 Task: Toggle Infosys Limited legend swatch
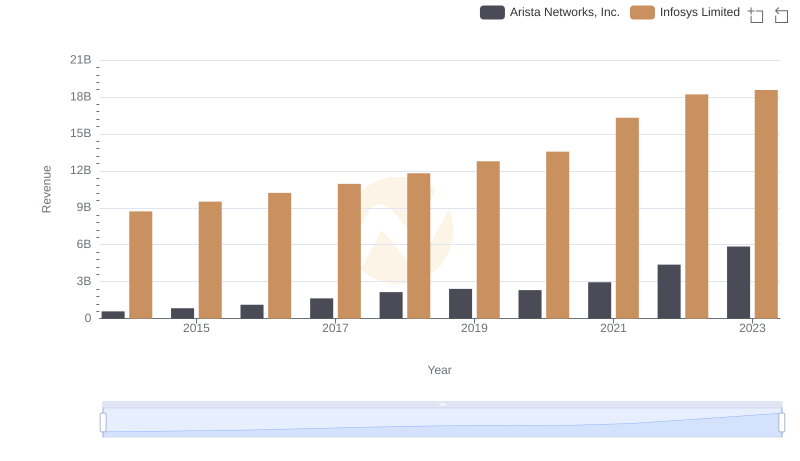[x=642, y=12]
